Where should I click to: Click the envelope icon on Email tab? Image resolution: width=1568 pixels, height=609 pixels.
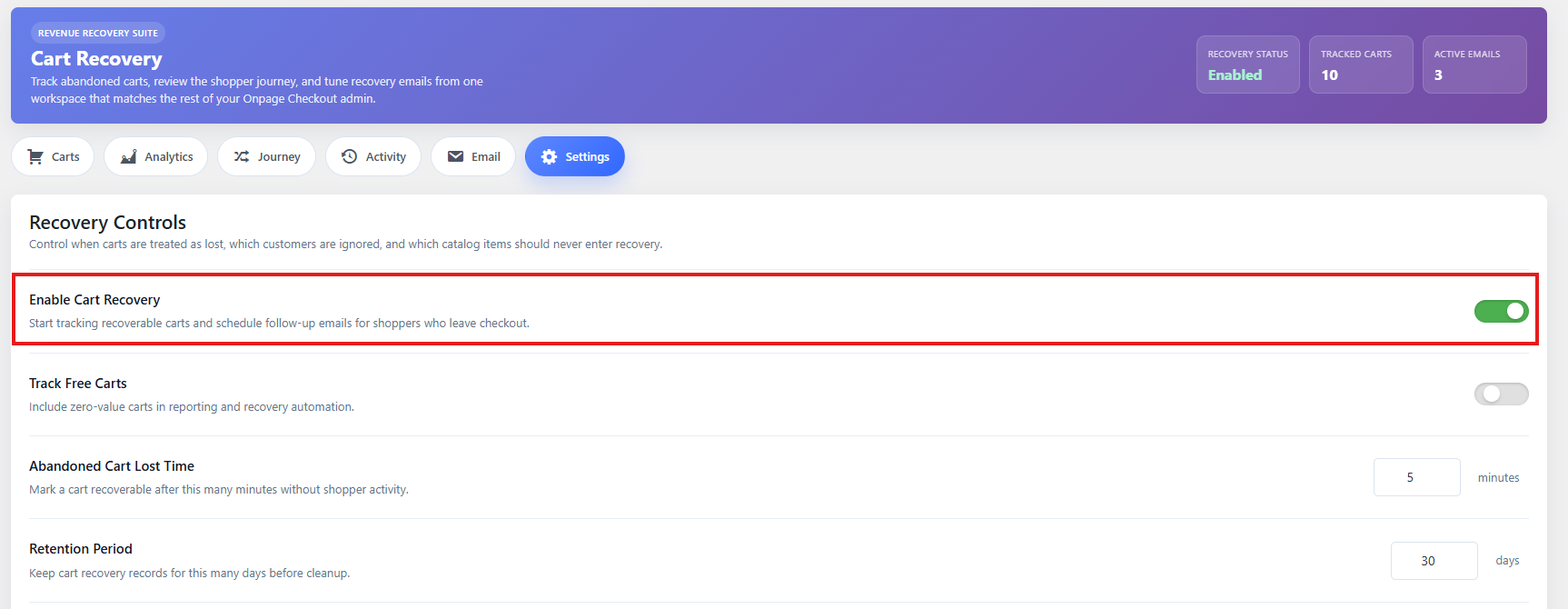[456, 156]
